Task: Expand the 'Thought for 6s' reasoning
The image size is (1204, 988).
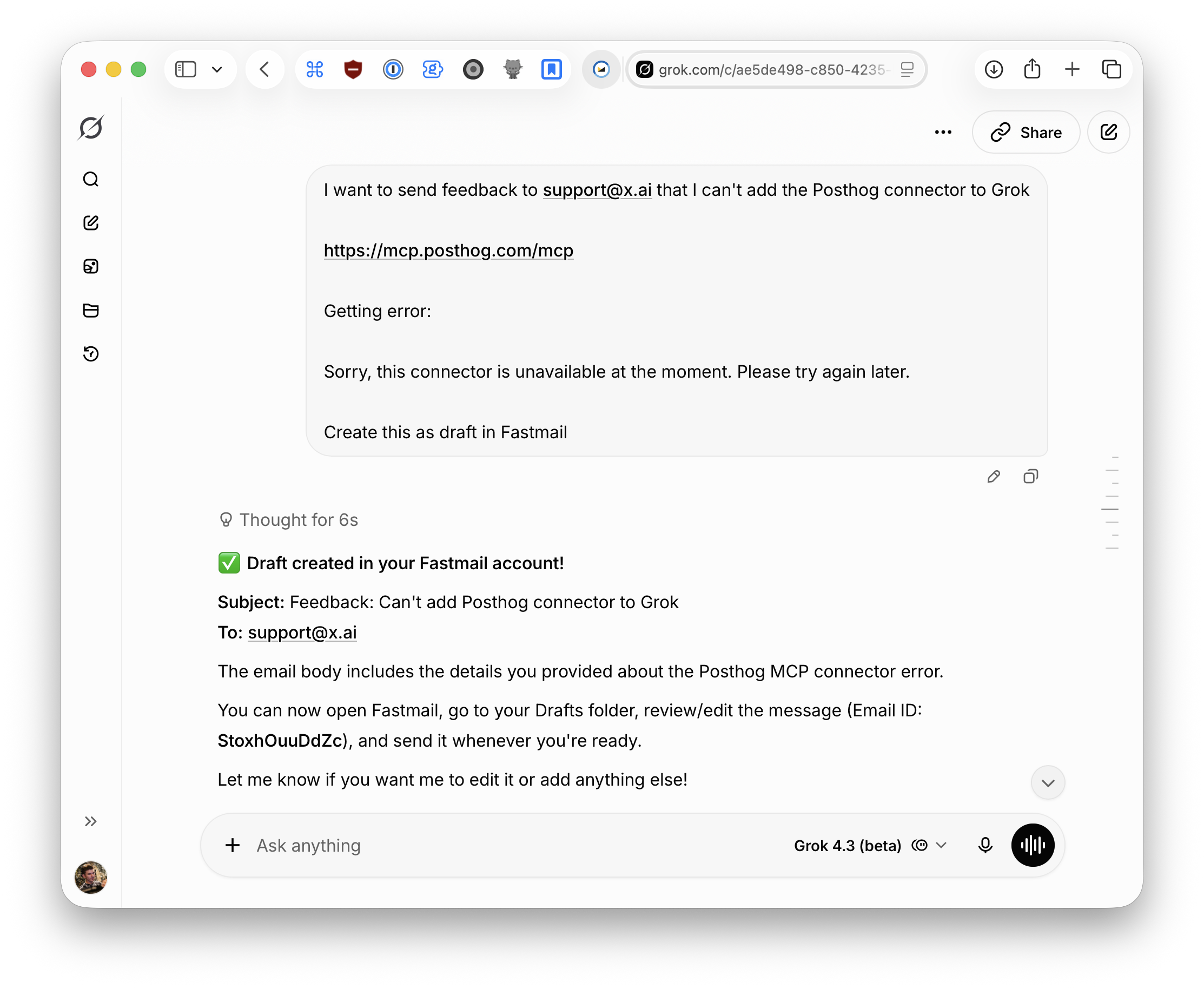Action: tap(289, 519)
